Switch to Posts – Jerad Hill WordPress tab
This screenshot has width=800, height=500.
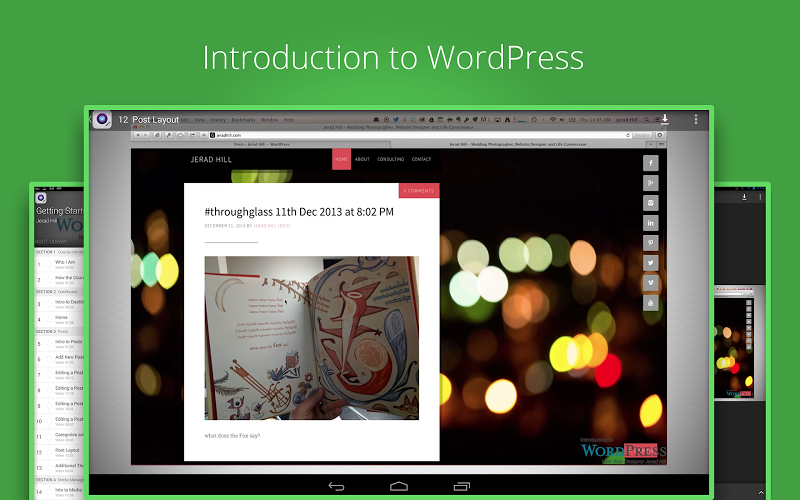click(261, 144)
